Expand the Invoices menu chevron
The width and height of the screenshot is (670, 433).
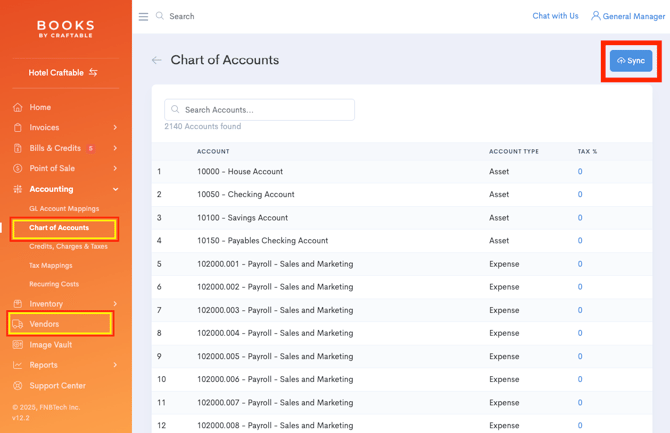coord(115,128)
